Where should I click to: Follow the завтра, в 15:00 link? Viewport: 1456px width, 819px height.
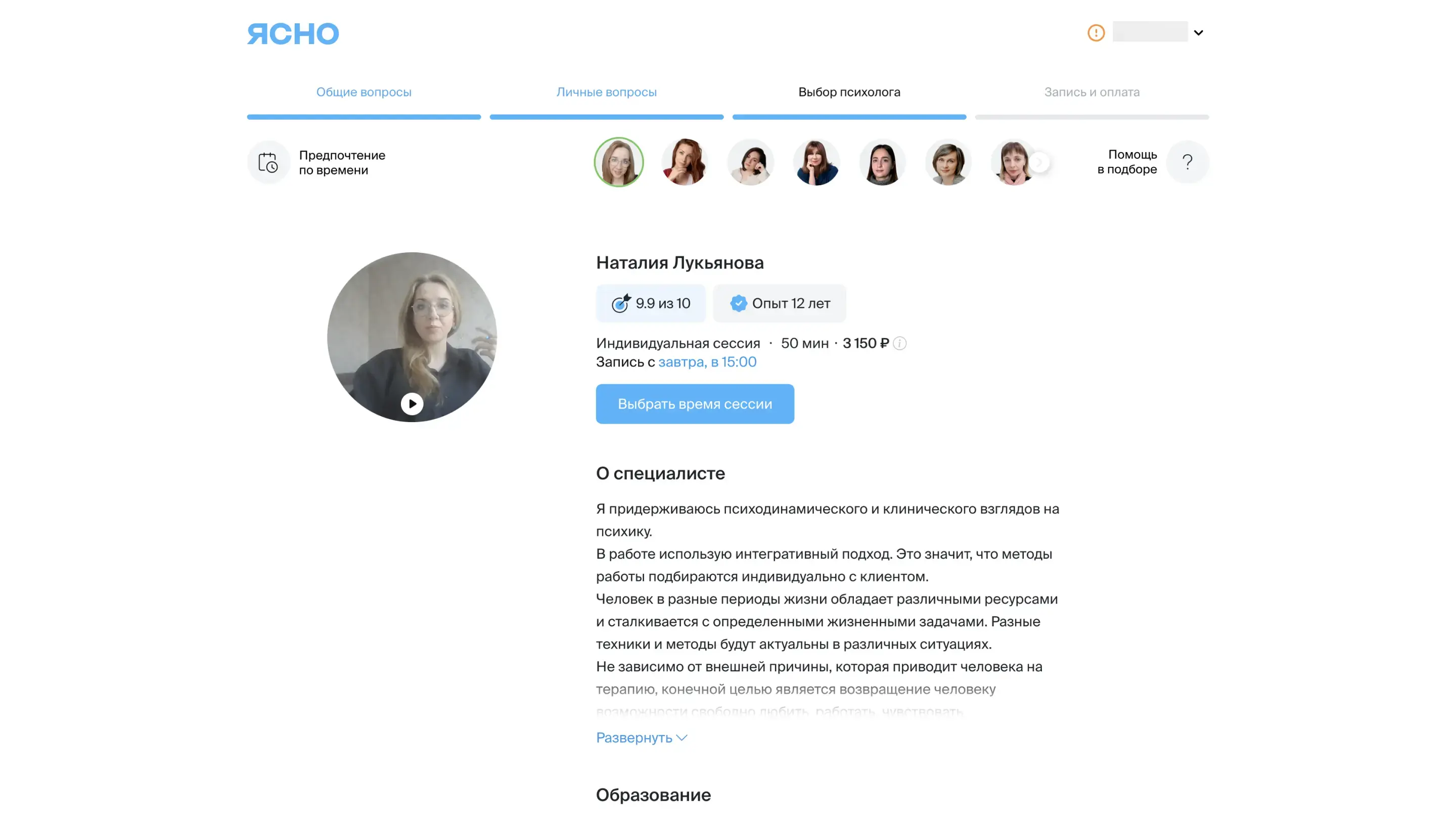[x=707, y=362]
